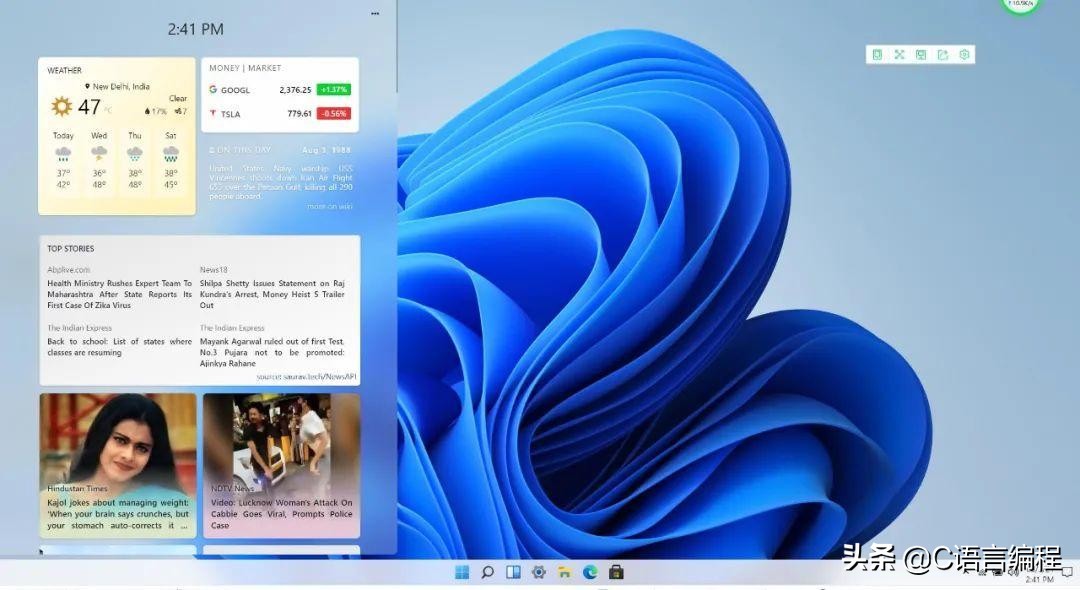The width and height of the screenshot is (1080, 590).
Task: Click the Tesla logo beside TSLA stock
Action: pos(213,113)
